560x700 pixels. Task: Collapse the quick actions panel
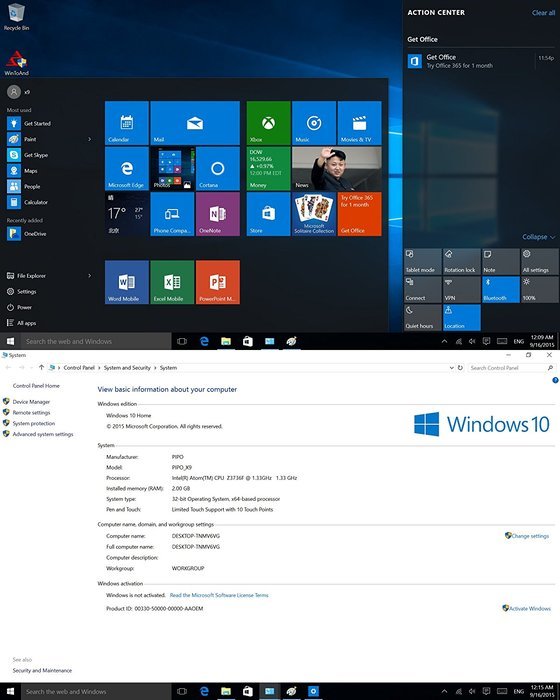coord(539,237)
